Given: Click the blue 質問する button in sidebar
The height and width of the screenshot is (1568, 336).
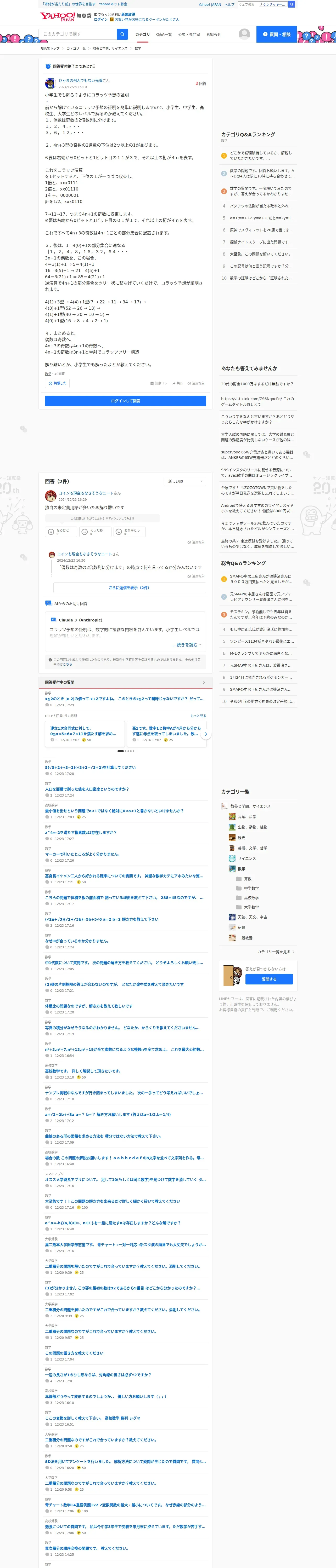Looking at the screenshot, I should click(269, 979).
